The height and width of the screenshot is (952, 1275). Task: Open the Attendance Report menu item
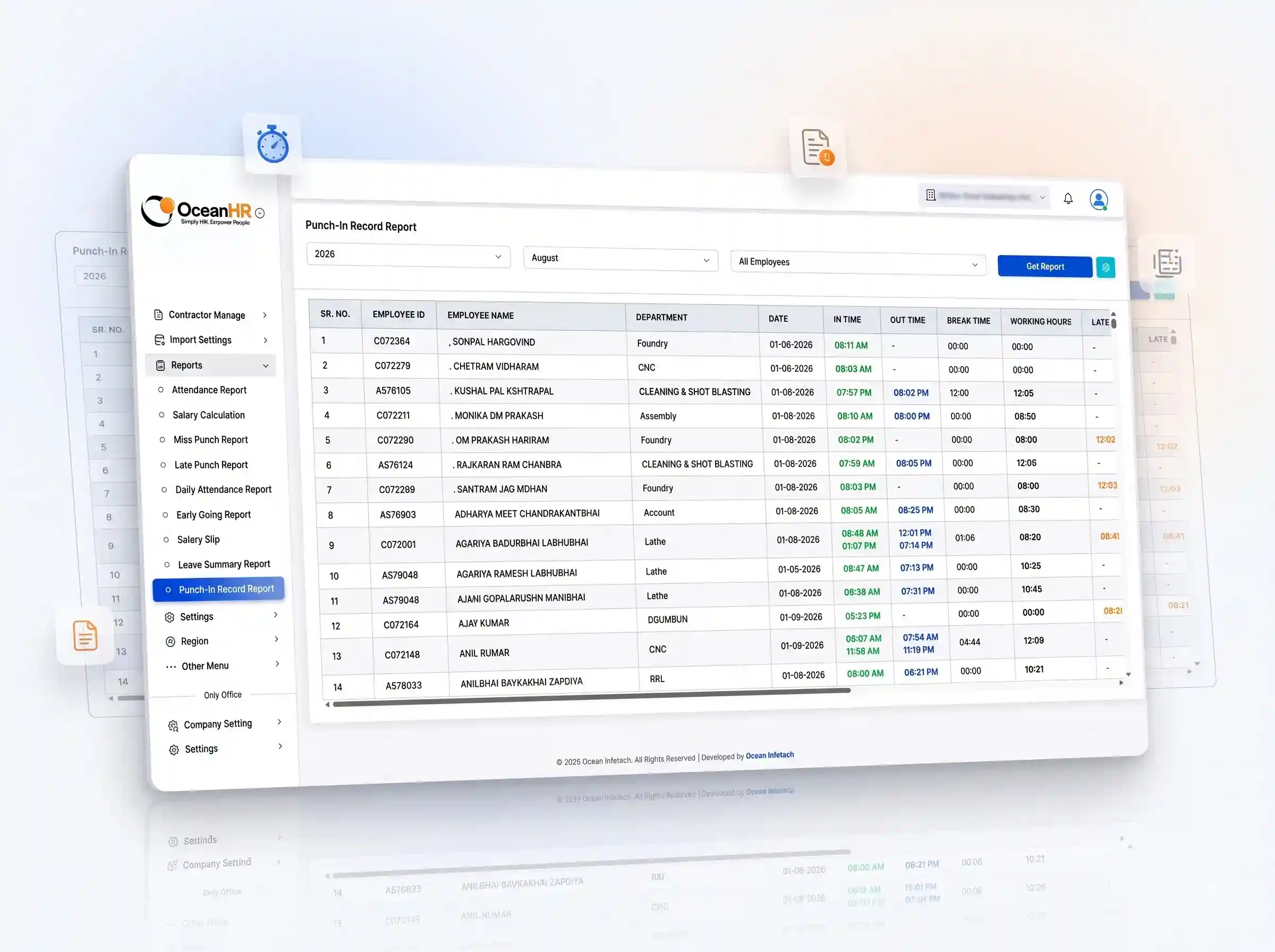click(209, 390)
